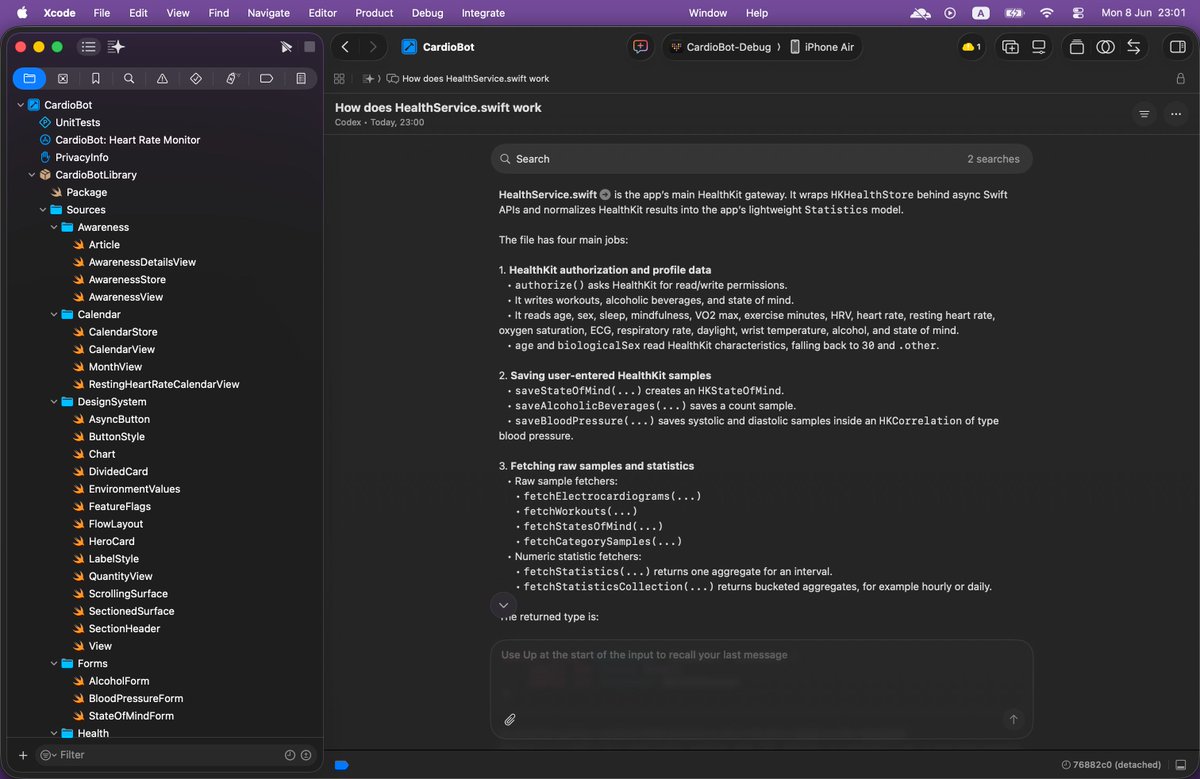Click the related items grid icon

tap(339, 78)
